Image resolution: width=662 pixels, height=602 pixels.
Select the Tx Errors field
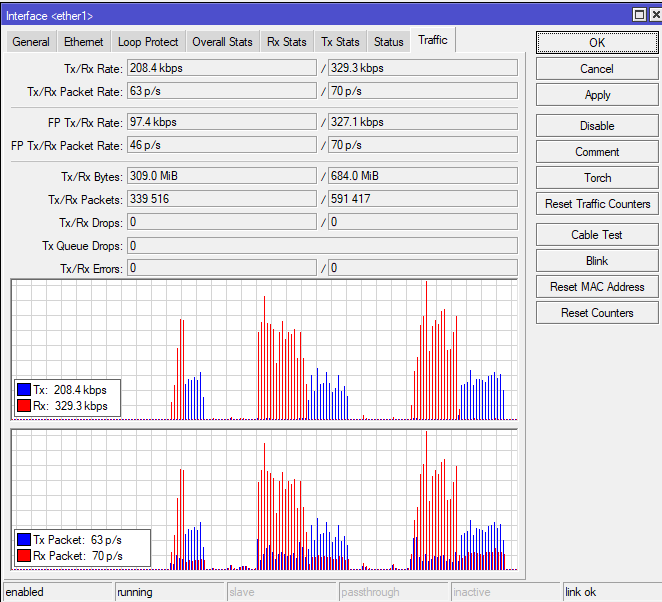click(x=222, y=268)
